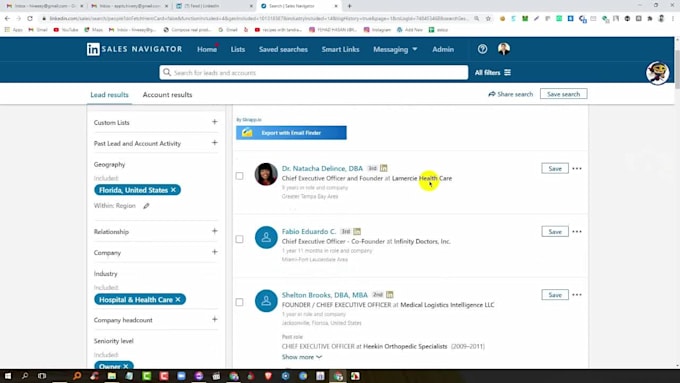Open Fabio Eduardo C. profile
Image resolution: width=680 pixels, height=383 pixels.
coord(309,232)
